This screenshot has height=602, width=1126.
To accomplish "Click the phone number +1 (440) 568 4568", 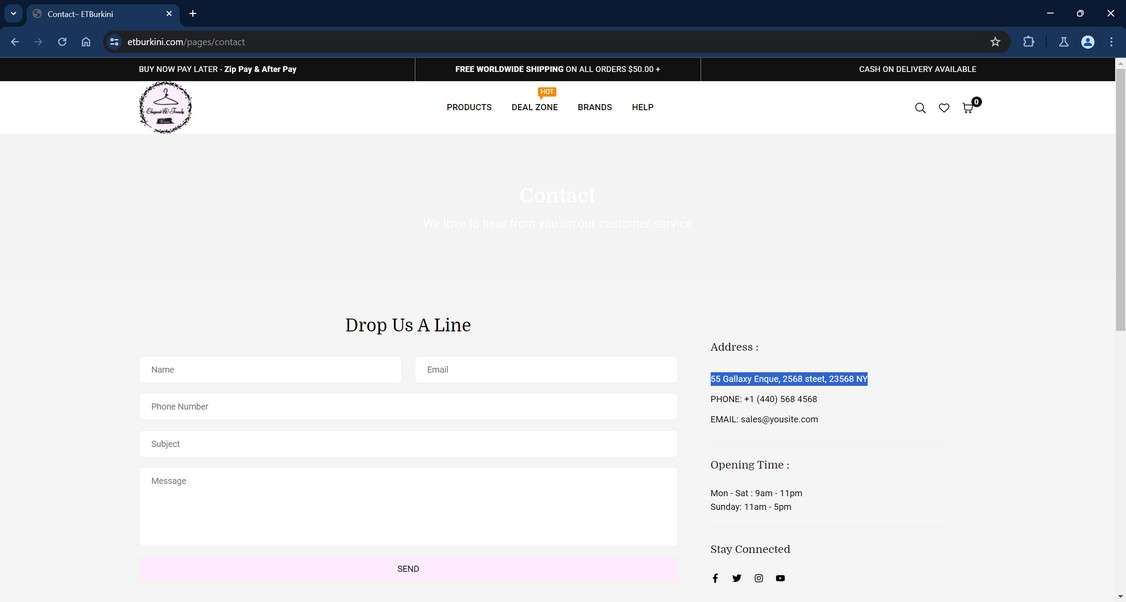I will pyautogui.click(x=781, y=399).
